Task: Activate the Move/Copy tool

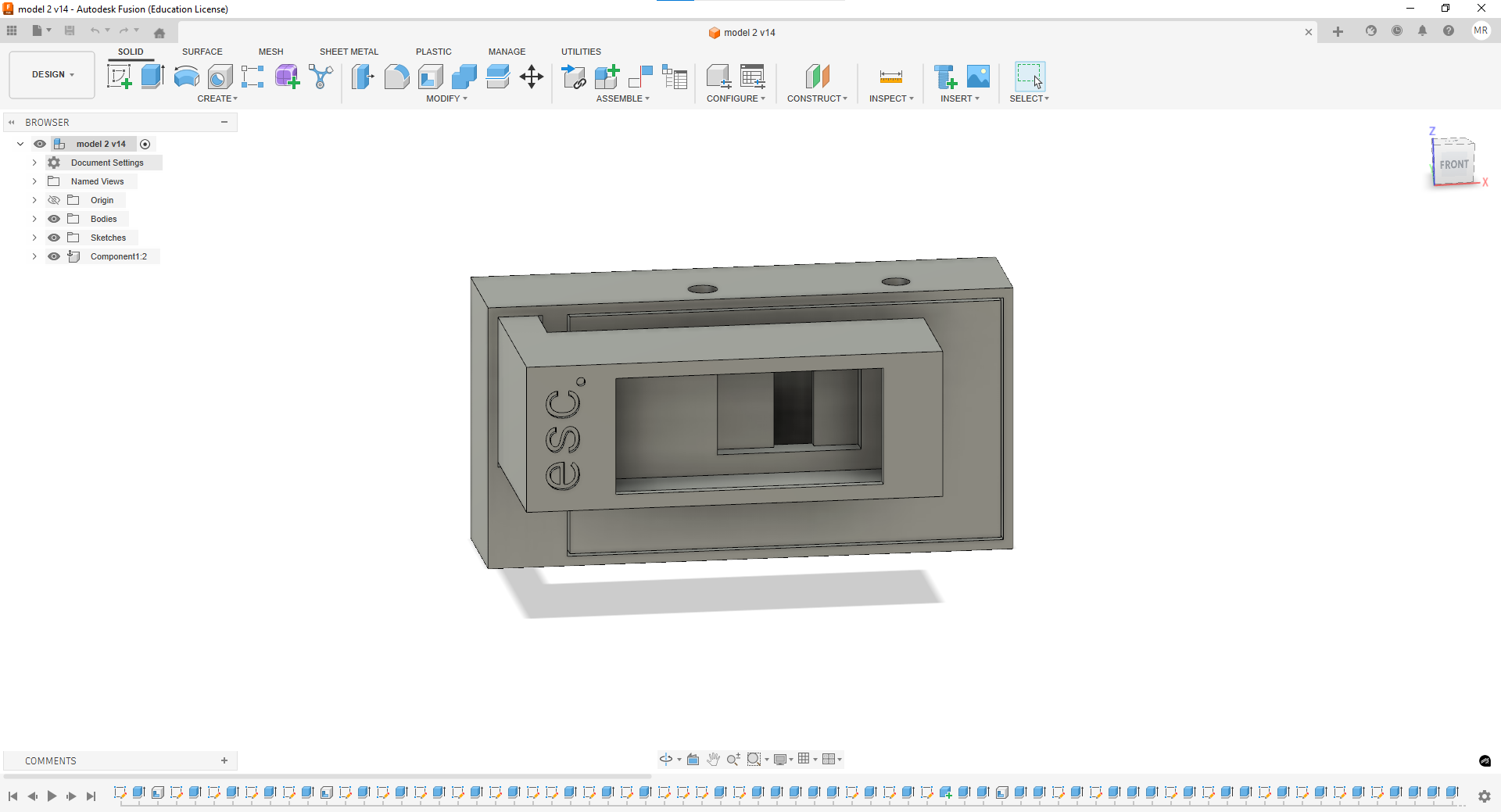Action: pyautogui.click(x=532, y=77)
